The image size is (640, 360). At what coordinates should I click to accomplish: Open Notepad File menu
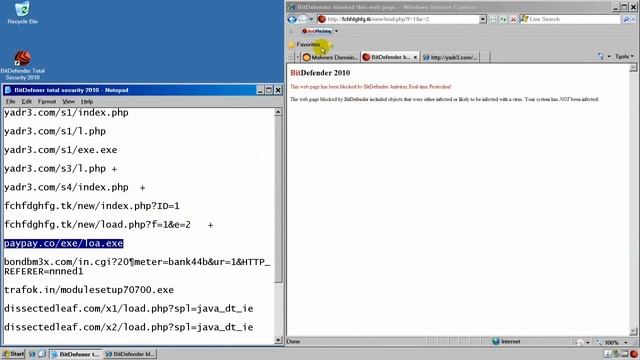pyautogui.click(x=11, y=101)
